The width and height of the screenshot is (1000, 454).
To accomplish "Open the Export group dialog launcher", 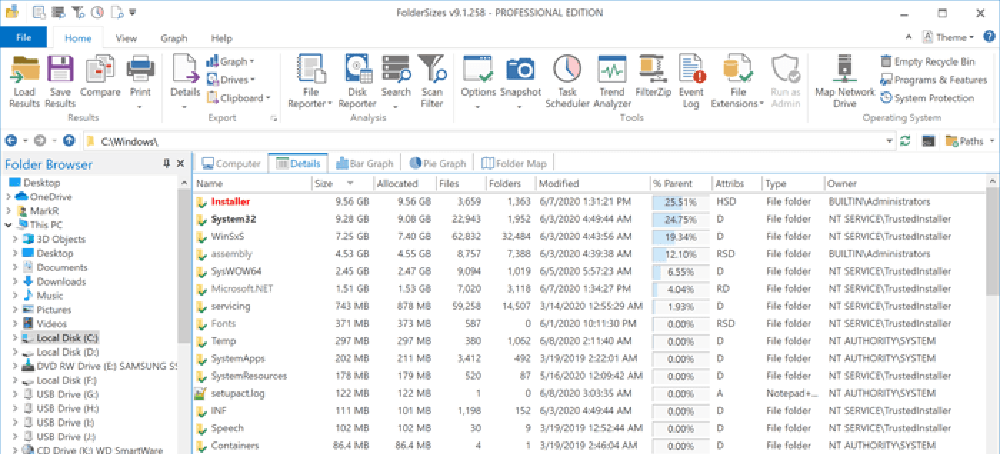I will [x=274, y=118].
